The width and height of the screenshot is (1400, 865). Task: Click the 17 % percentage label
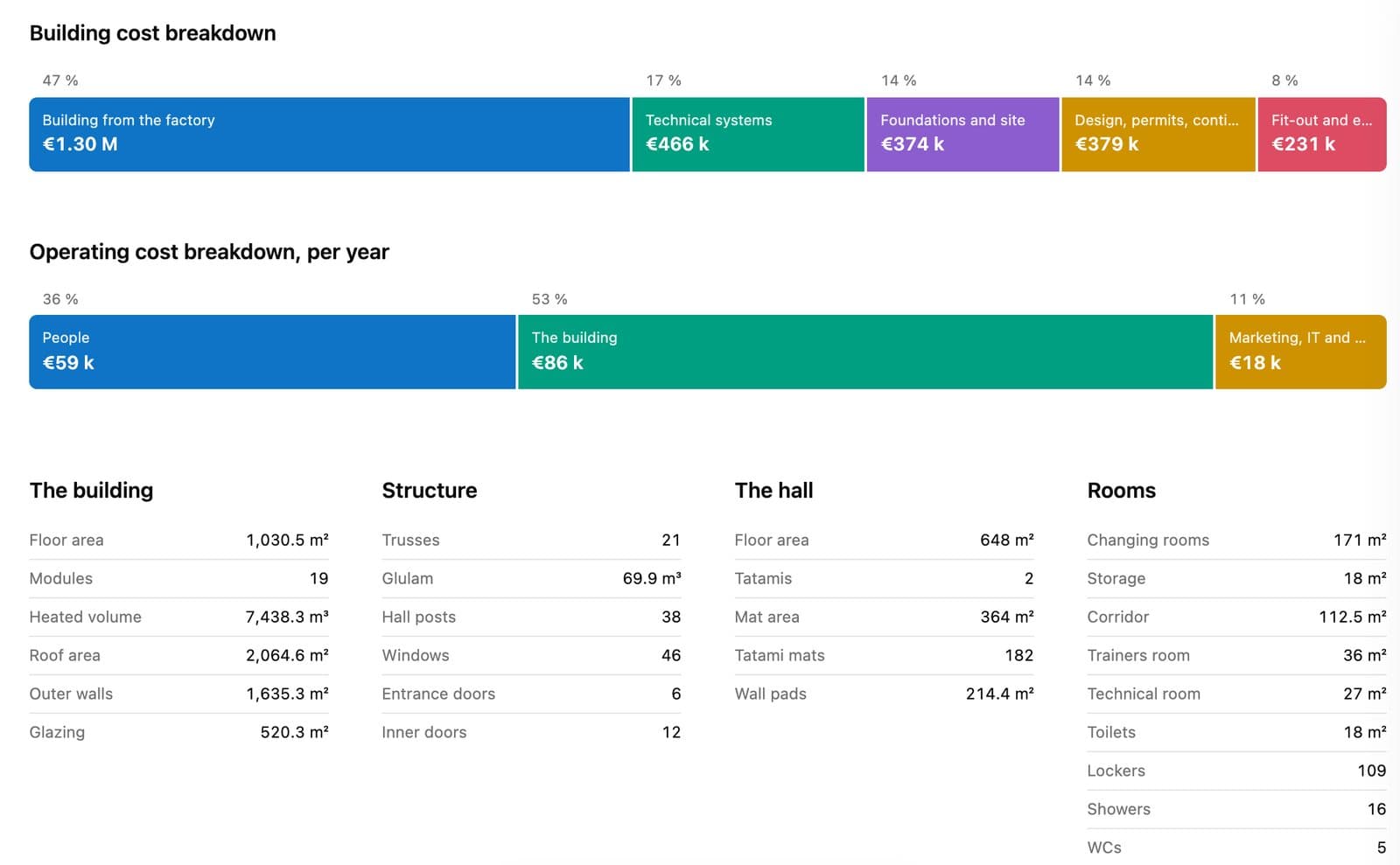(x=663, y=80)
